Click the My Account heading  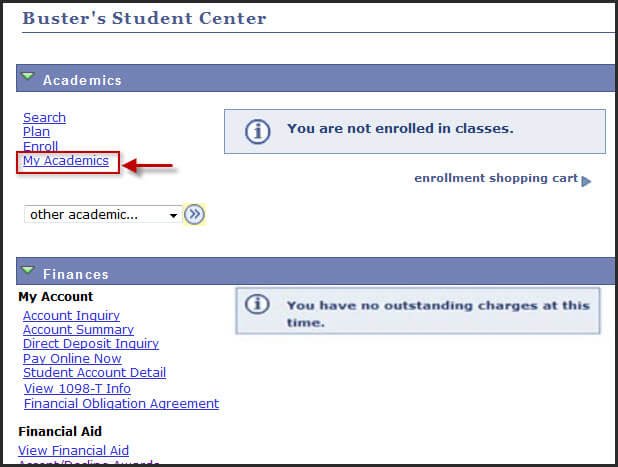tap(56, 297)
